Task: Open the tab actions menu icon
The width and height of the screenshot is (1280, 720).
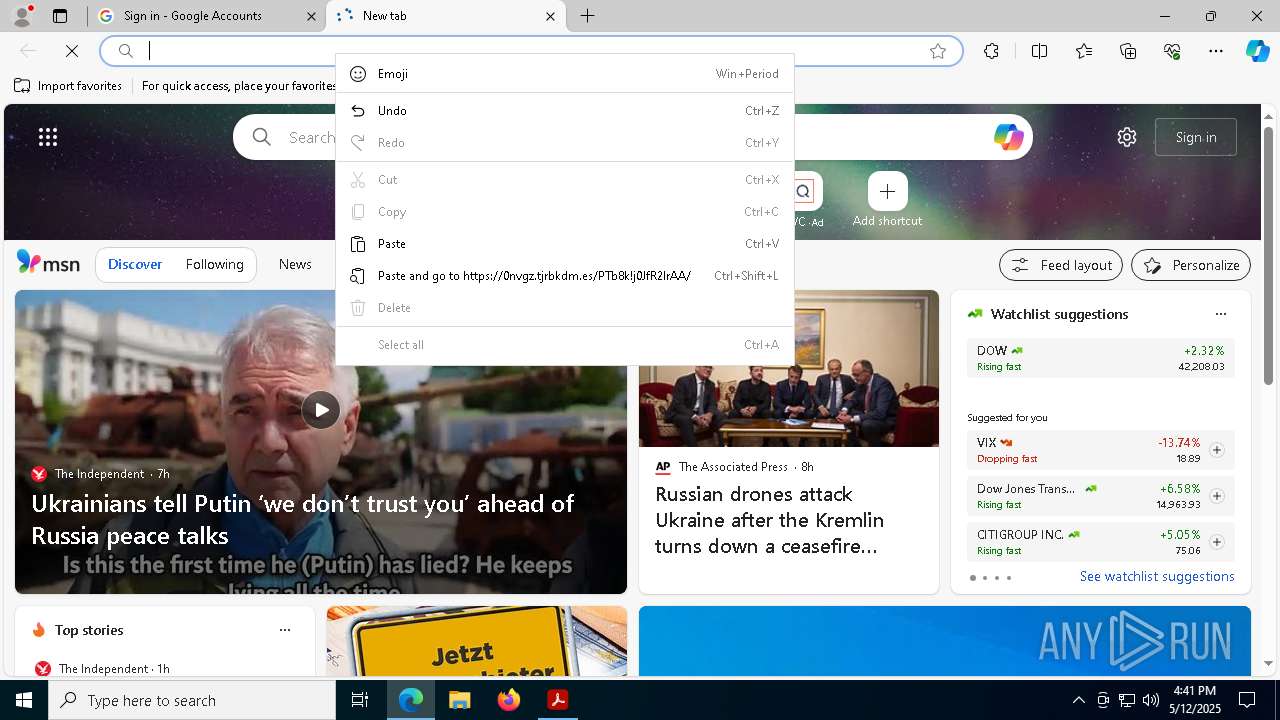Action: [x=60, y=16]
